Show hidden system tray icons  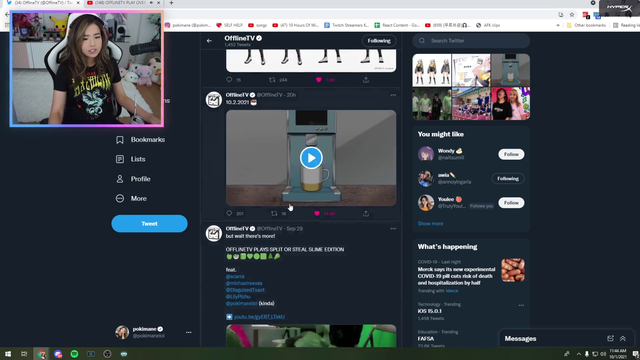578,354
